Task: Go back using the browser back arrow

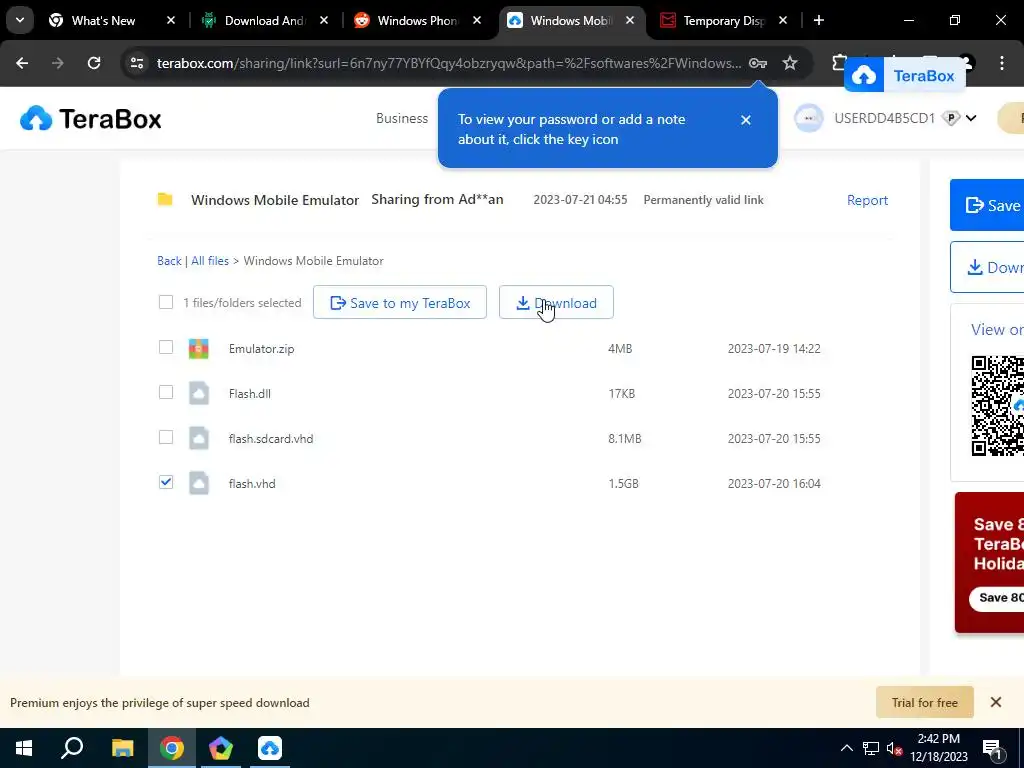Action: click(22, 63)
